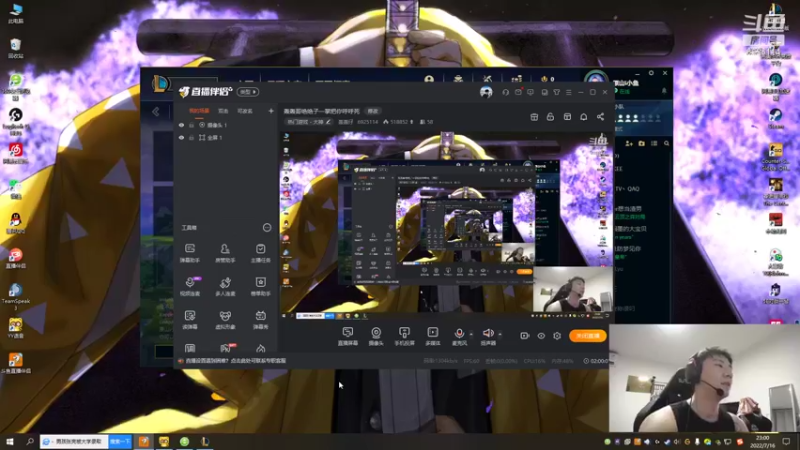Add 手机投屏 phone screen source
This screenshot has width=800, height=450.
pos(404,336)
